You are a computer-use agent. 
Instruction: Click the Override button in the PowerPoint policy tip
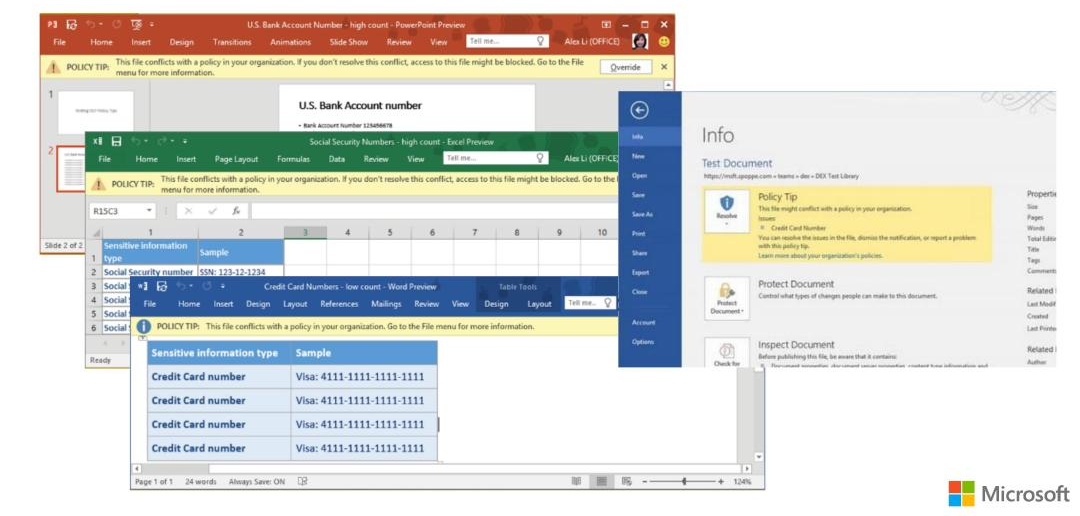625,67
